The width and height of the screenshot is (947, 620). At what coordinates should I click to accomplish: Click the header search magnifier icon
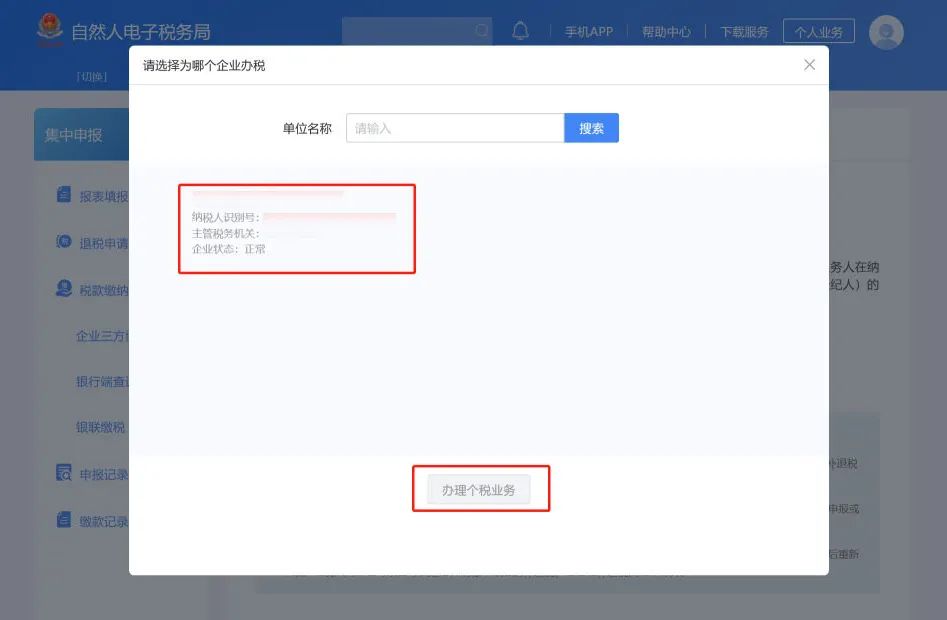point(481,30)
